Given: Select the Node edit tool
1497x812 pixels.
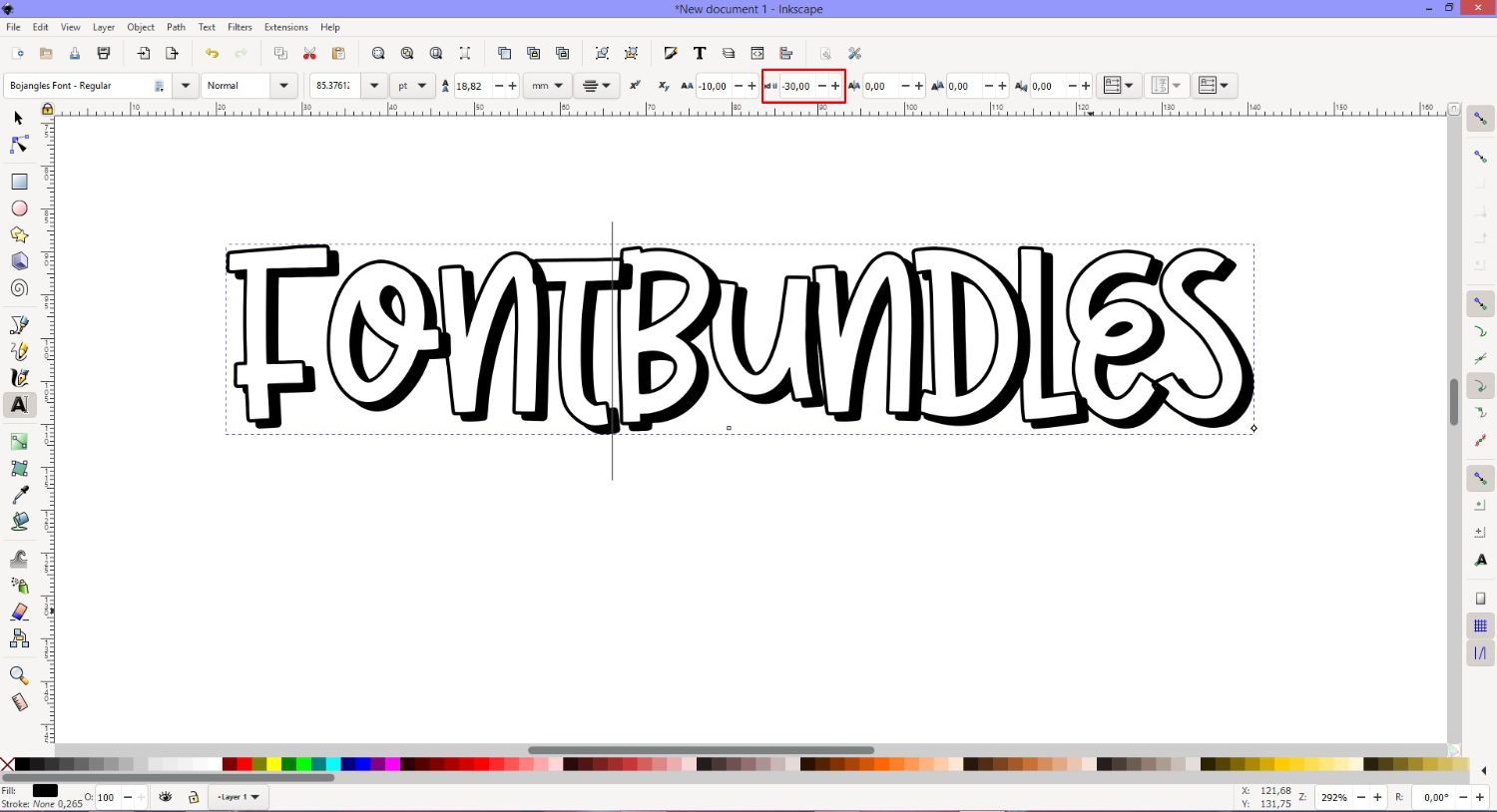Looking at the screenshot, I should click(x=18, y=145).
